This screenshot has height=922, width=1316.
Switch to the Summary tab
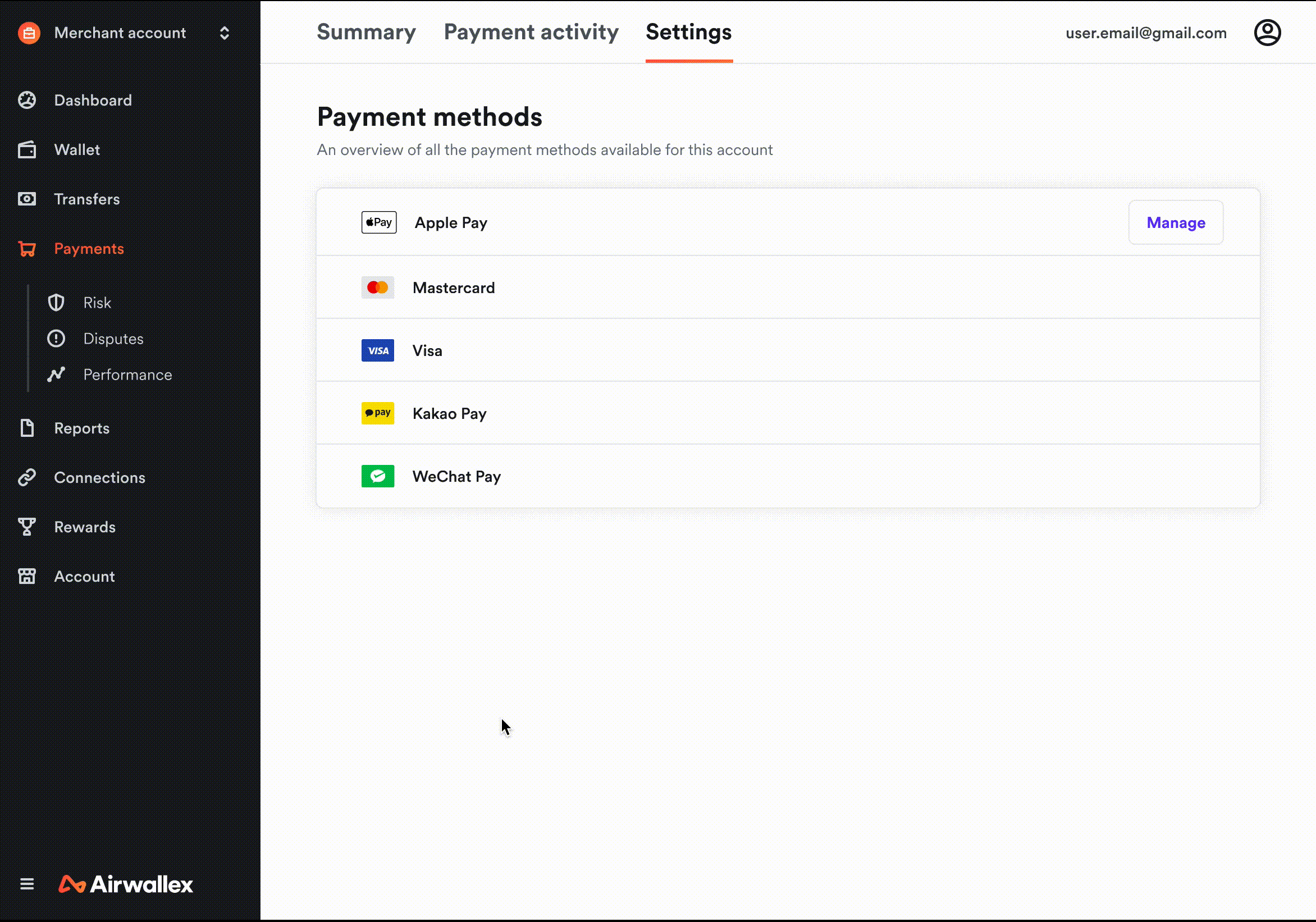[x=366, y=32]
